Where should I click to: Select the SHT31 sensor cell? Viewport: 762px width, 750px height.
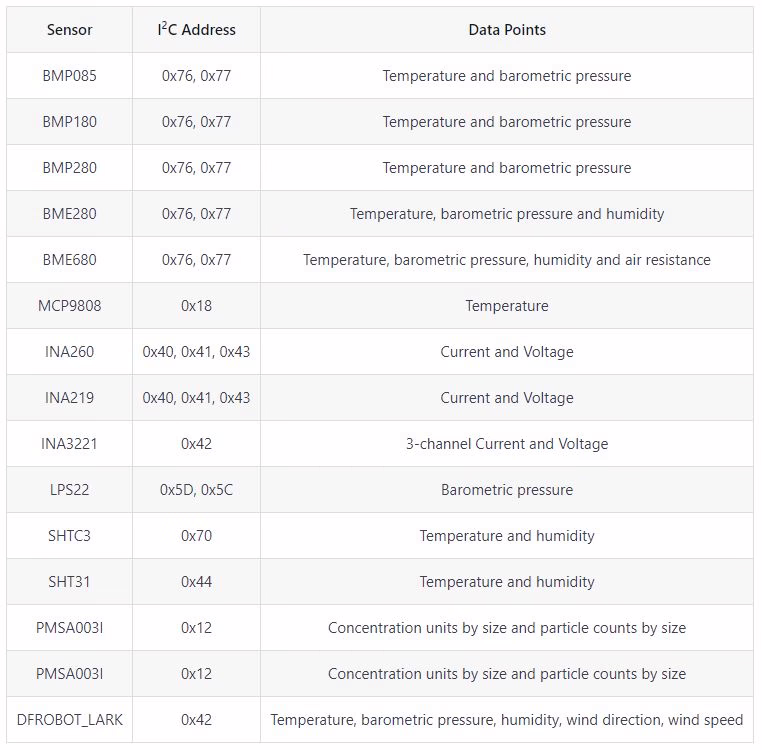[69, 582]
